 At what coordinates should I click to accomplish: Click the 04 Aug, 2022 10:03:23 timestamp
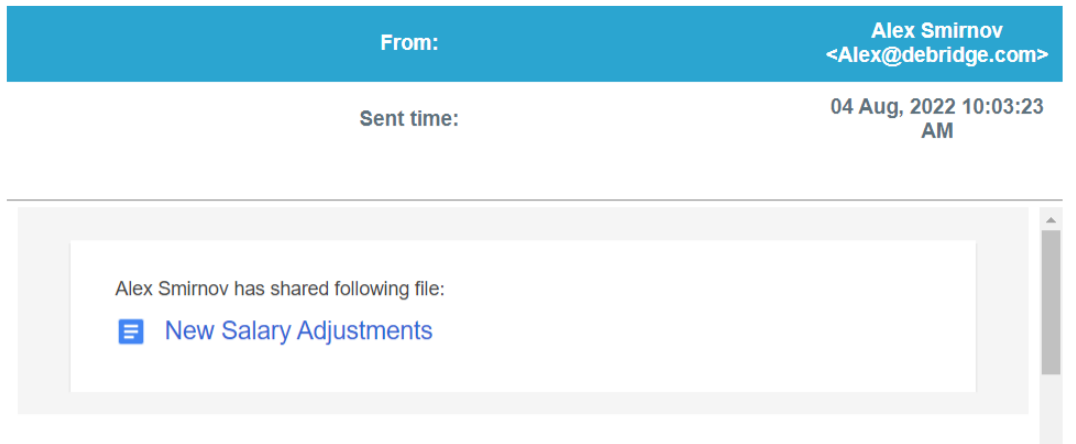pyautogui.click(x=937, y=107)
